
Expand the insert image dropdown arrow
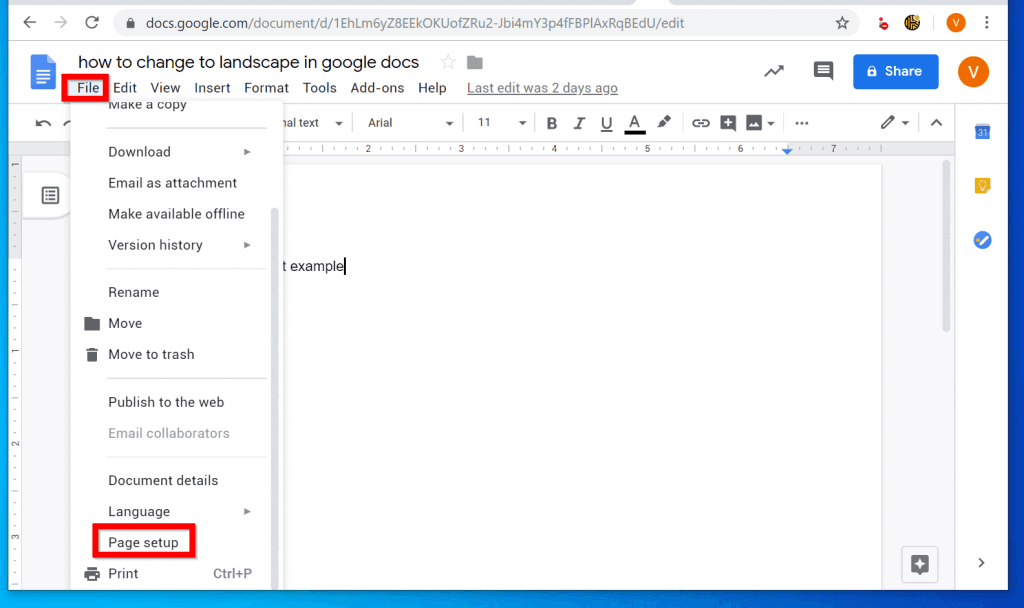click(771, 123)
